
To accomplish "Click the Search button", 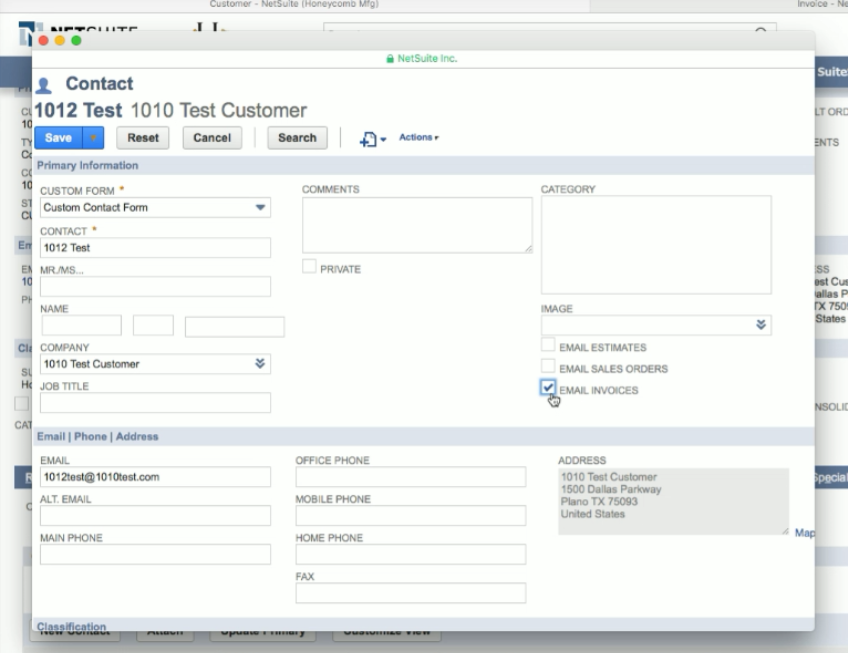I will point(297,138).
